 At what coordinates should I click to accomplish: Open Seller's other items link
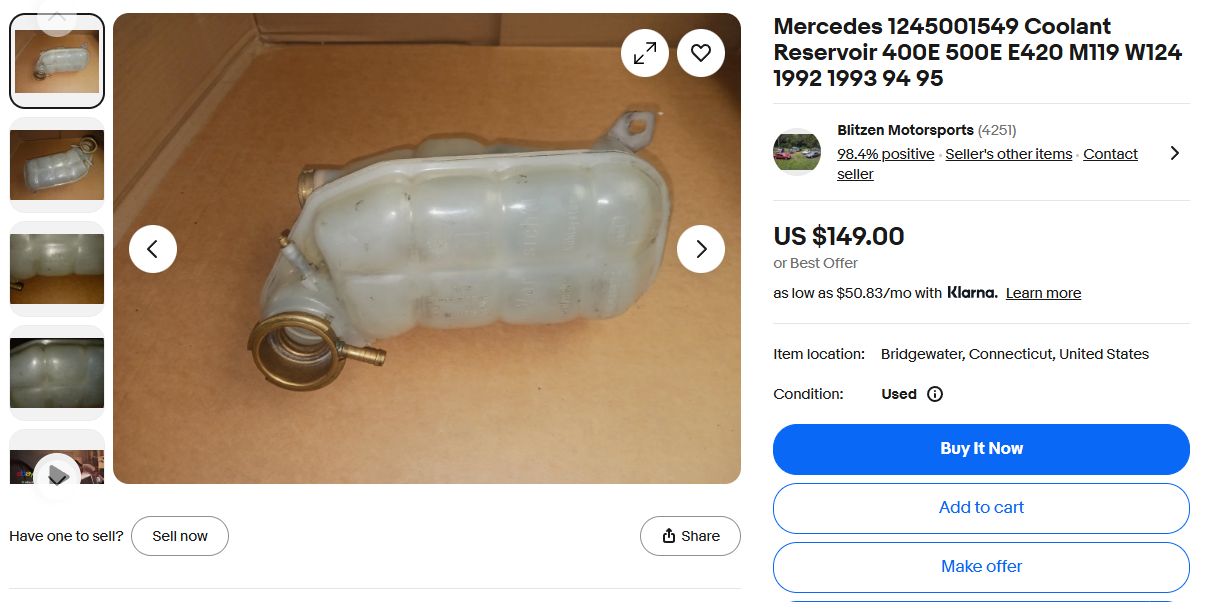(x=1008, y=154)
